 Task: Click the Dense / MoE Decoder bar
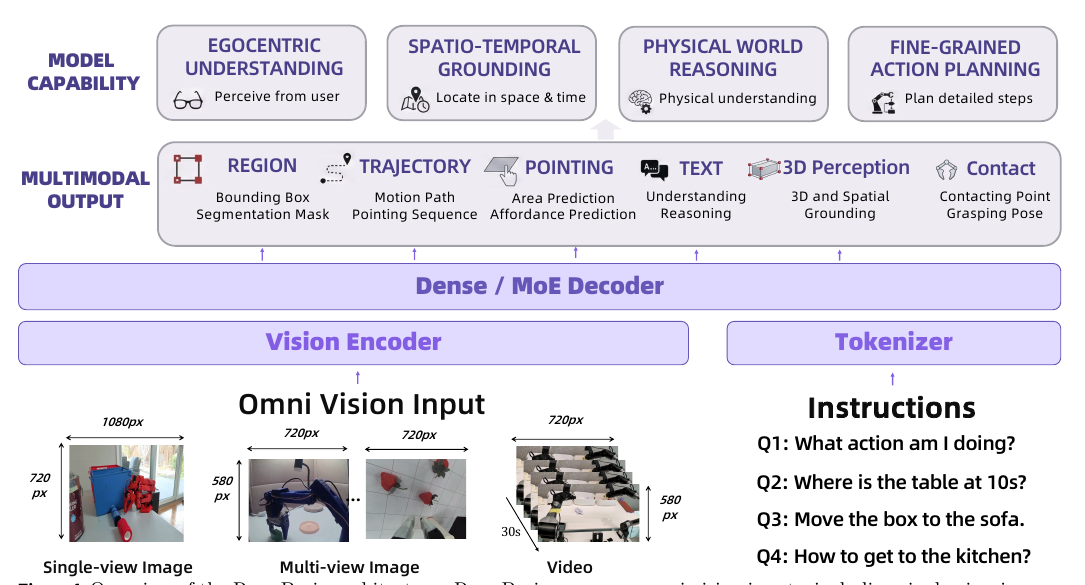(539, 286)
